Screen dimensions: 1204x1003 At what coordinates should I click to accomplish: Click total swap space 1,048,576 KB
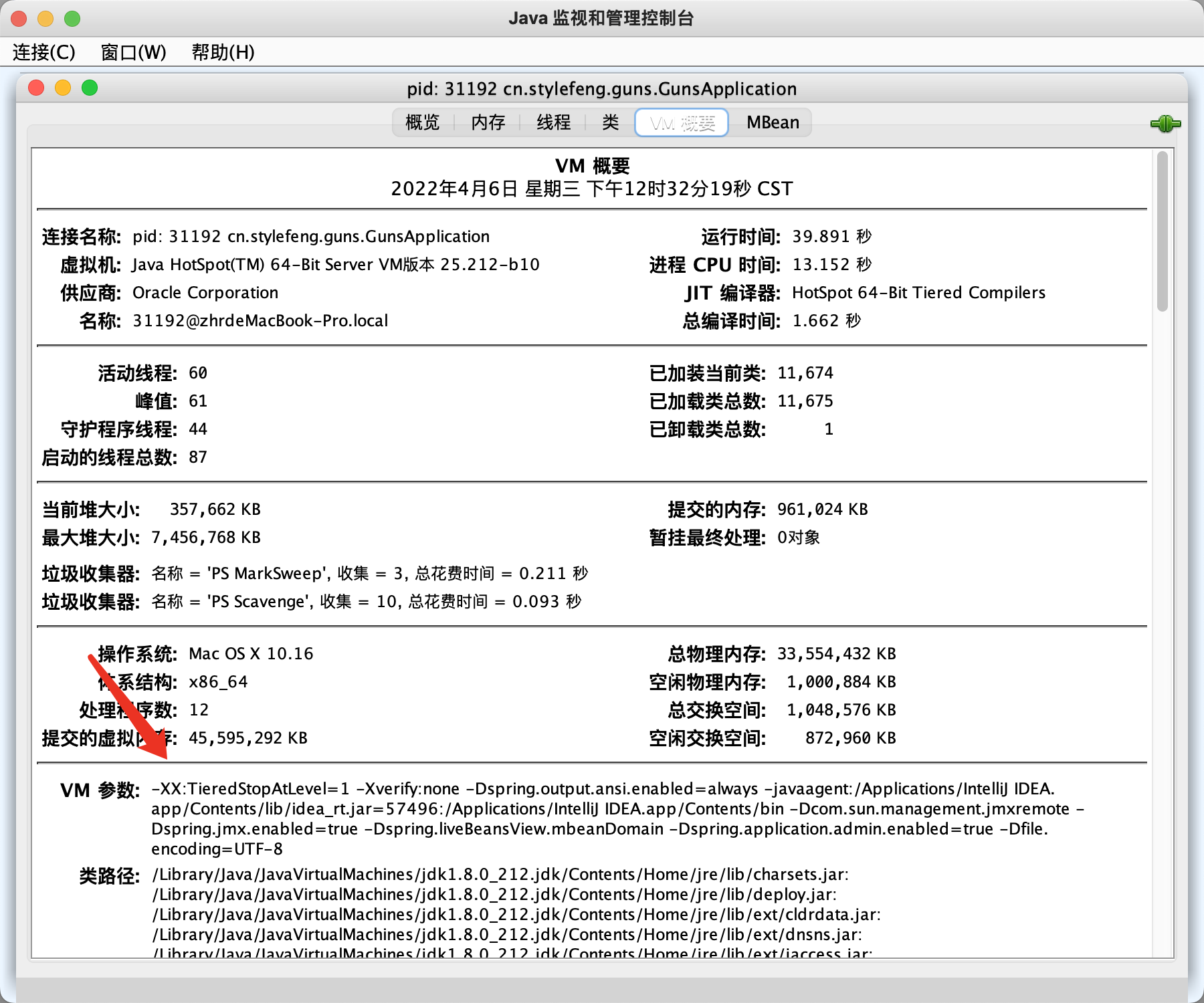click(x=841, y=710)
